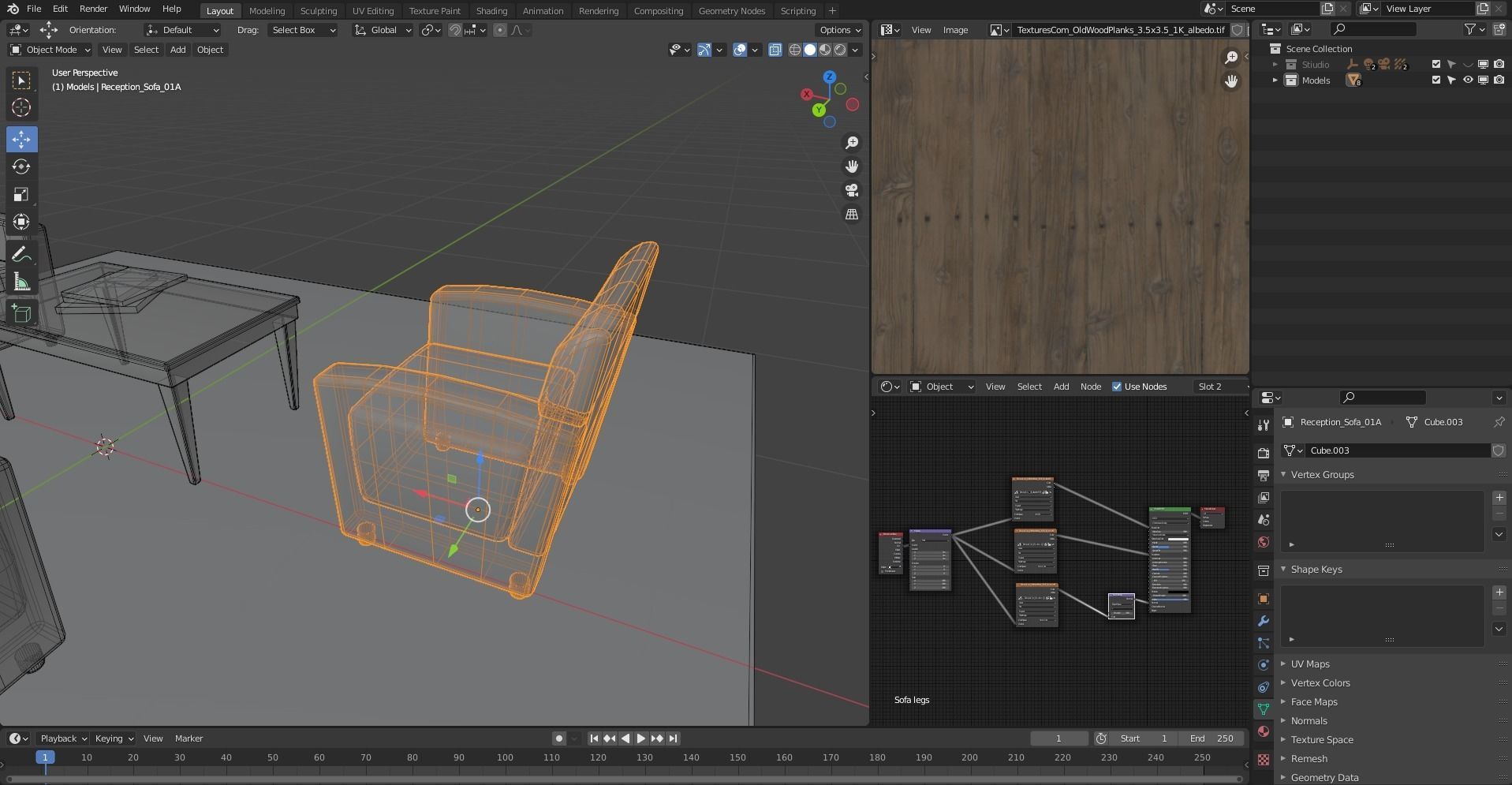Open the node editor Add menu
The image size is (1512, 785).
click(1061, 387)
